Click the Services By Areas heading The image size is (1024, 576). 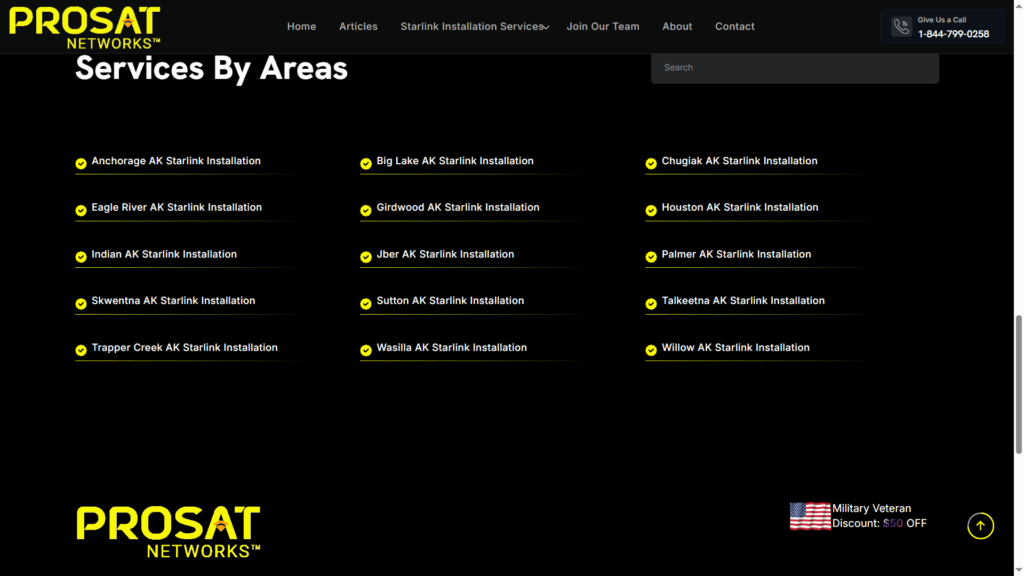coord(211,68)
